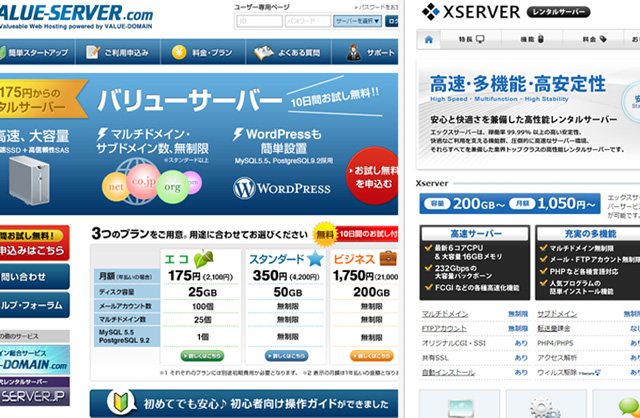Image resolution: width=640 pixels, height=418 pixels.
Task: Open 初心者向け操作ガイド banner
Action: 244,404
